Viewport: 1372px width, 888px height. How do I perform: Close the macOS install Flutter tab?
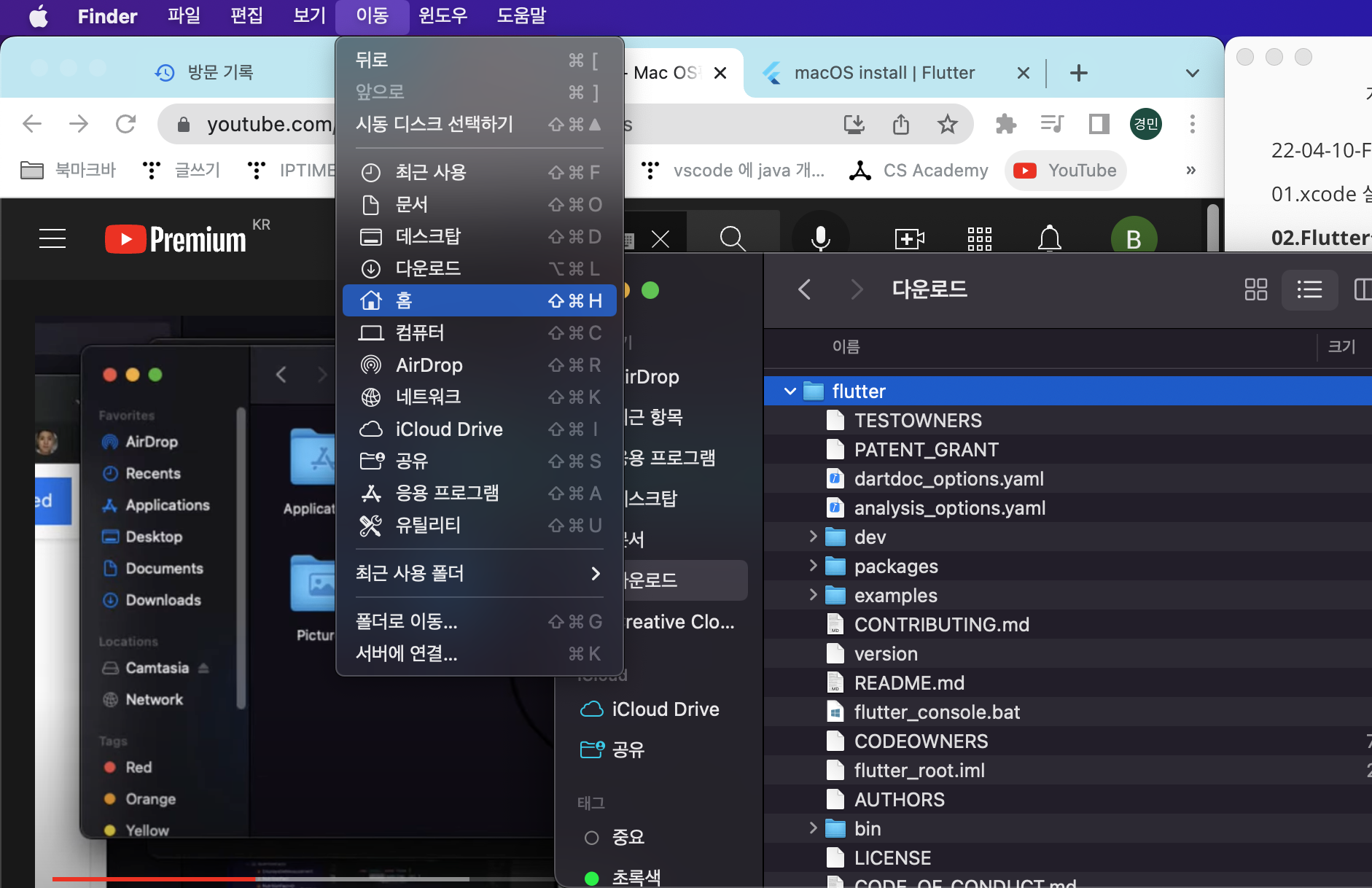pyautogui.click(x=1024, y=73)
